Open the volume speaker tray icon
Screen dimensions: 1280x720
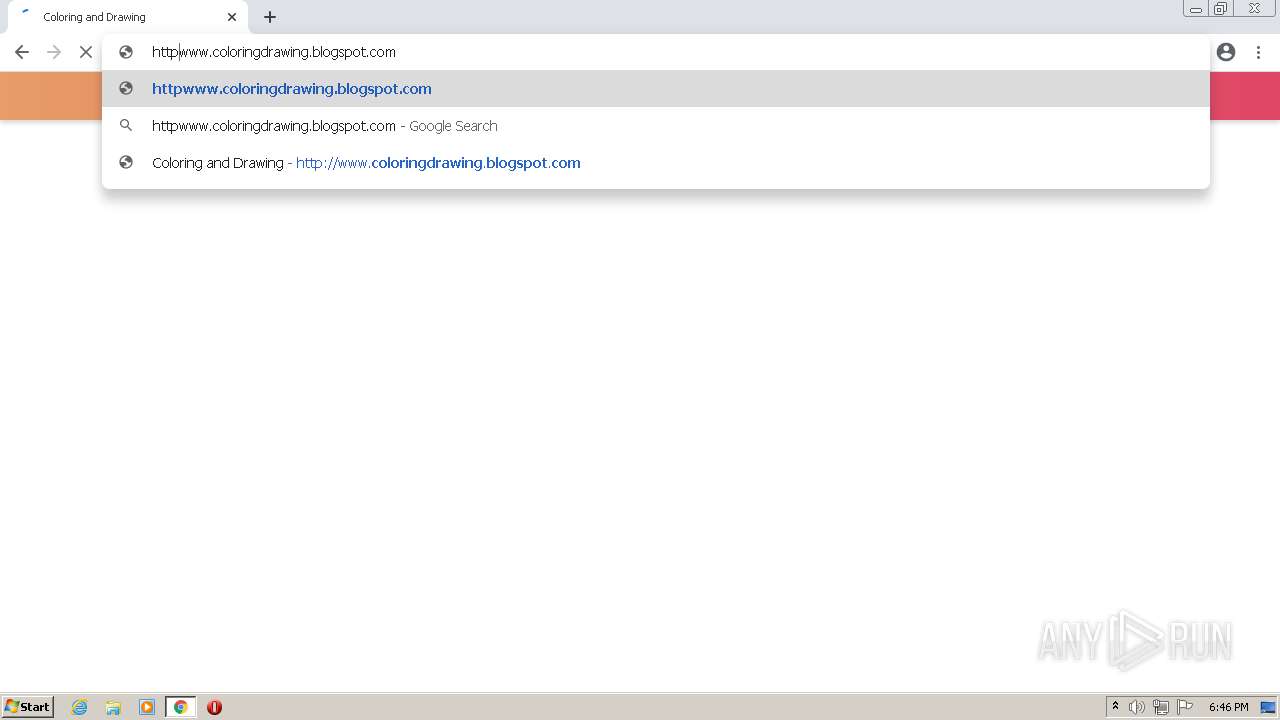click(1137, 707)
